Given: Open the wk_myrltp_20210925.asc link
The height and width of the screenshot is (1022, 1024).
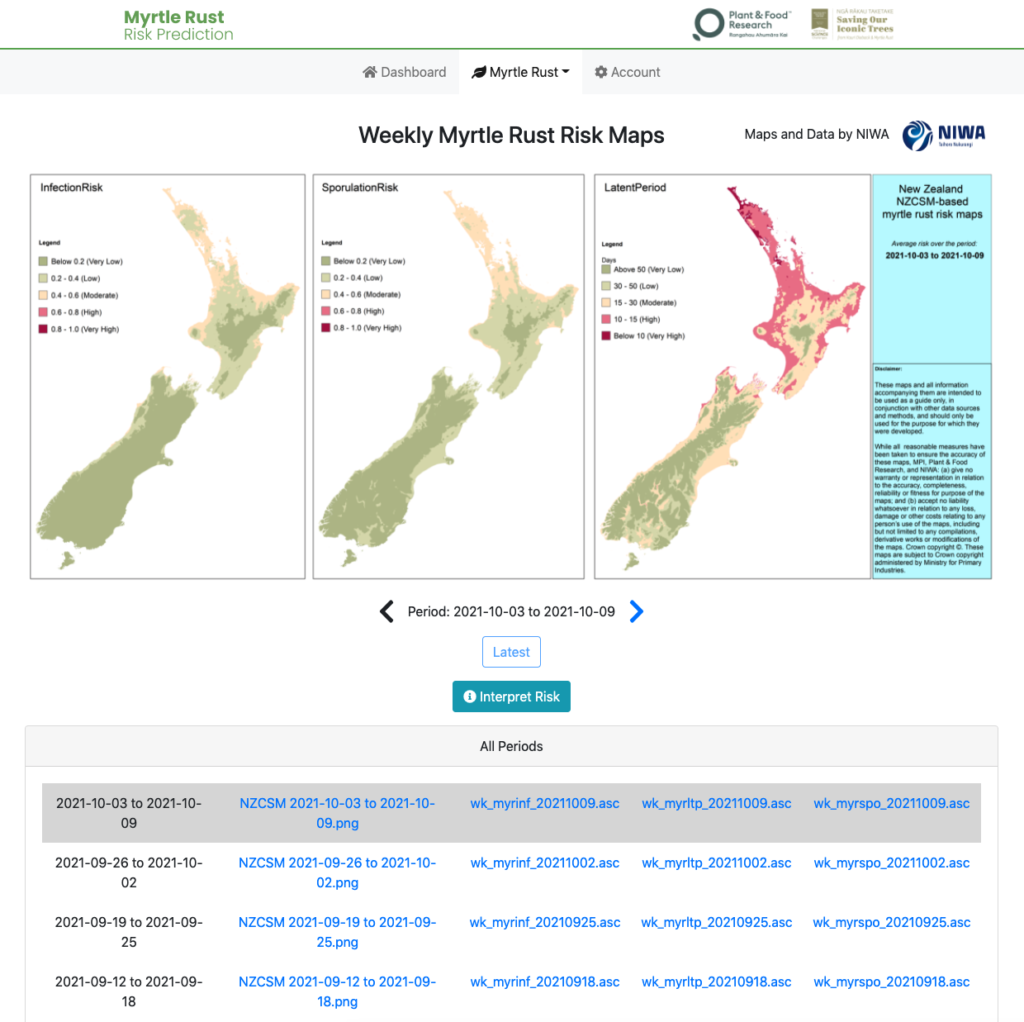Looking at the screenshot, I should 716,922.
